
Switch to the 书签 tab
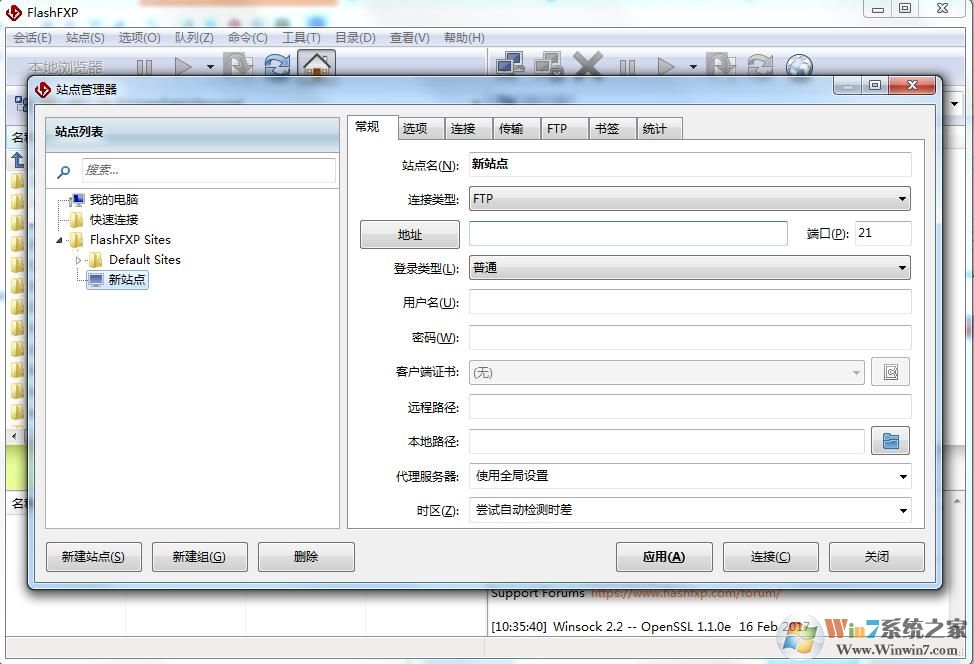(x=607, y=129)
